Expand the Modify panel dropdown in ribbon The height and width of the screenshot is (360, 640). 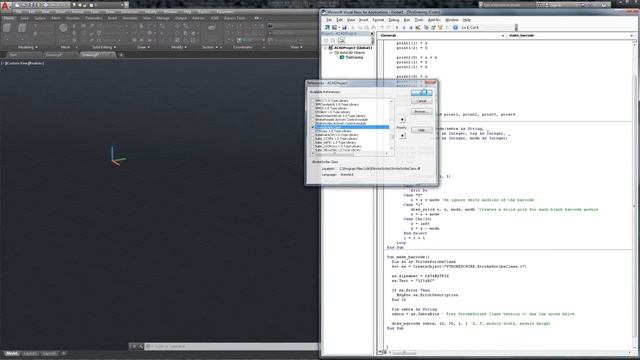click(x=178, y=47)
